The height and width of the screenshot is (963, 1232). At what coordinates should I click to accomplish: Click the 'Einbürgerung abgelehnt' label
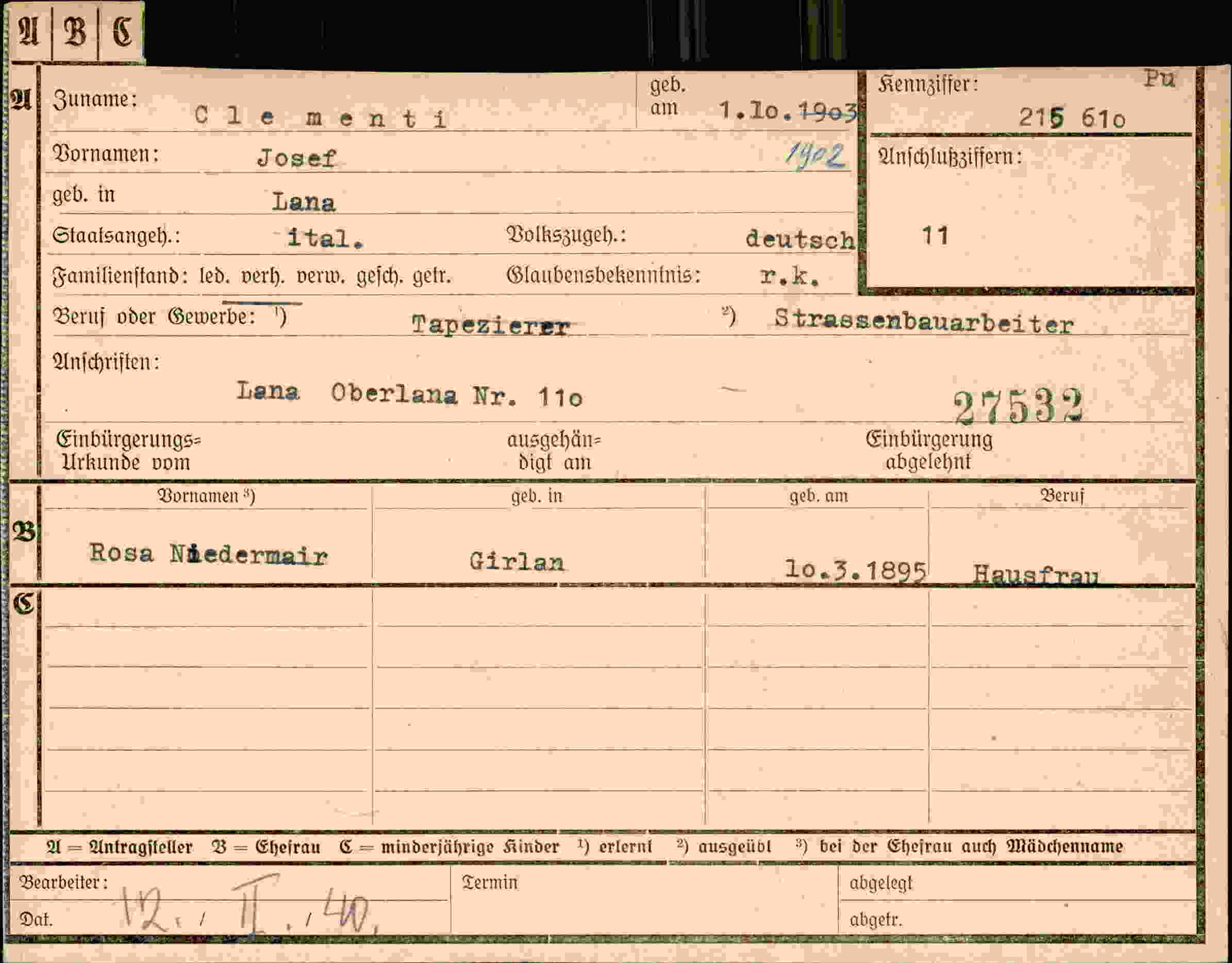point(928,450)
